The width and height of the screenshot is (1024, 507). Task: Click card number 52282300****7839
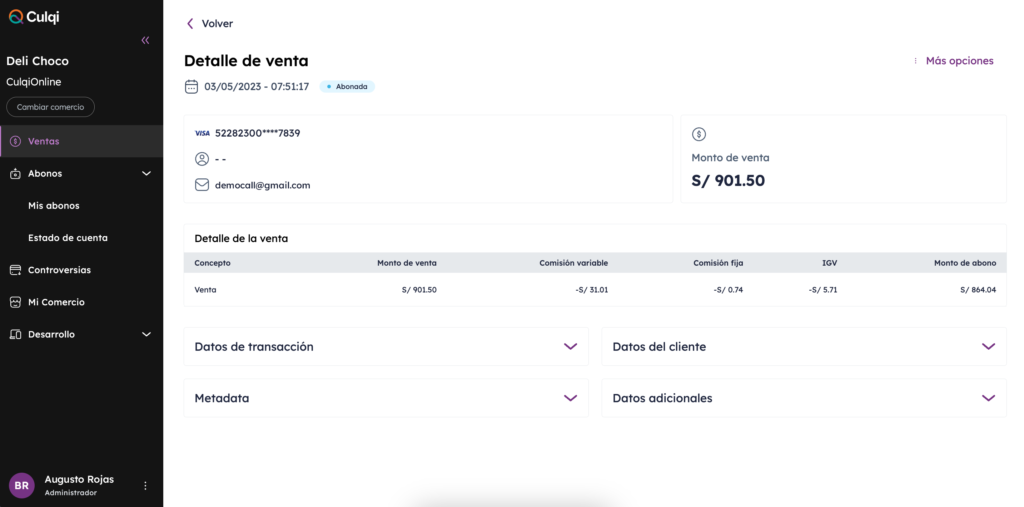(x=257, y=133)
